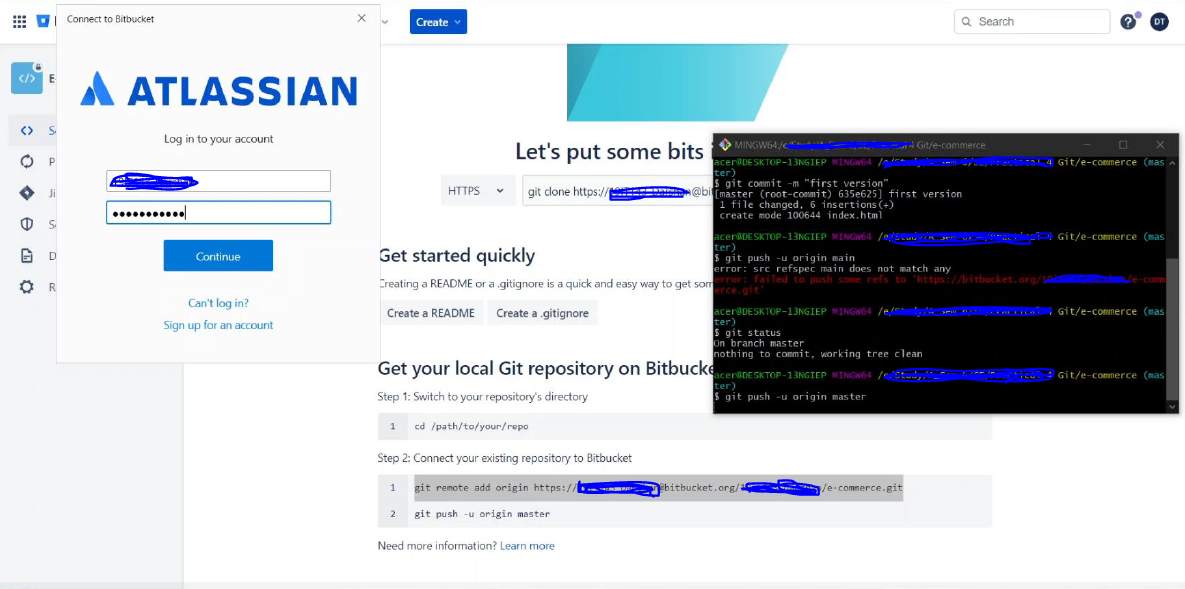Open Repository settings gear sidebar icon
The image size is (1185, 589).
point(26,287)
